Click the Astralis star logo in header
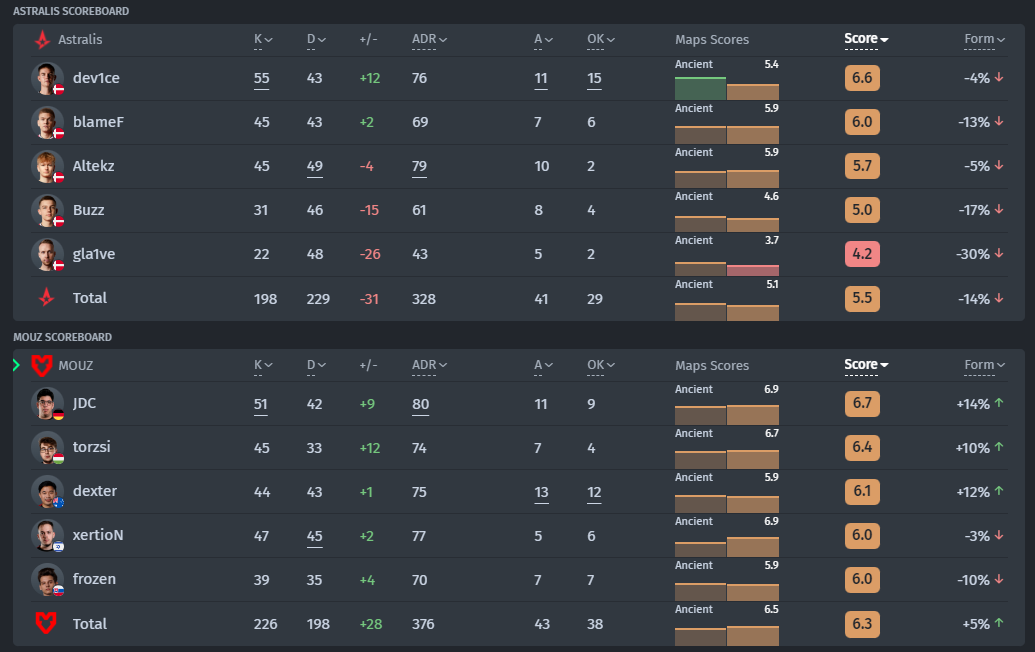The width and height of the screenshot is (1035, 652). [42, 40]
